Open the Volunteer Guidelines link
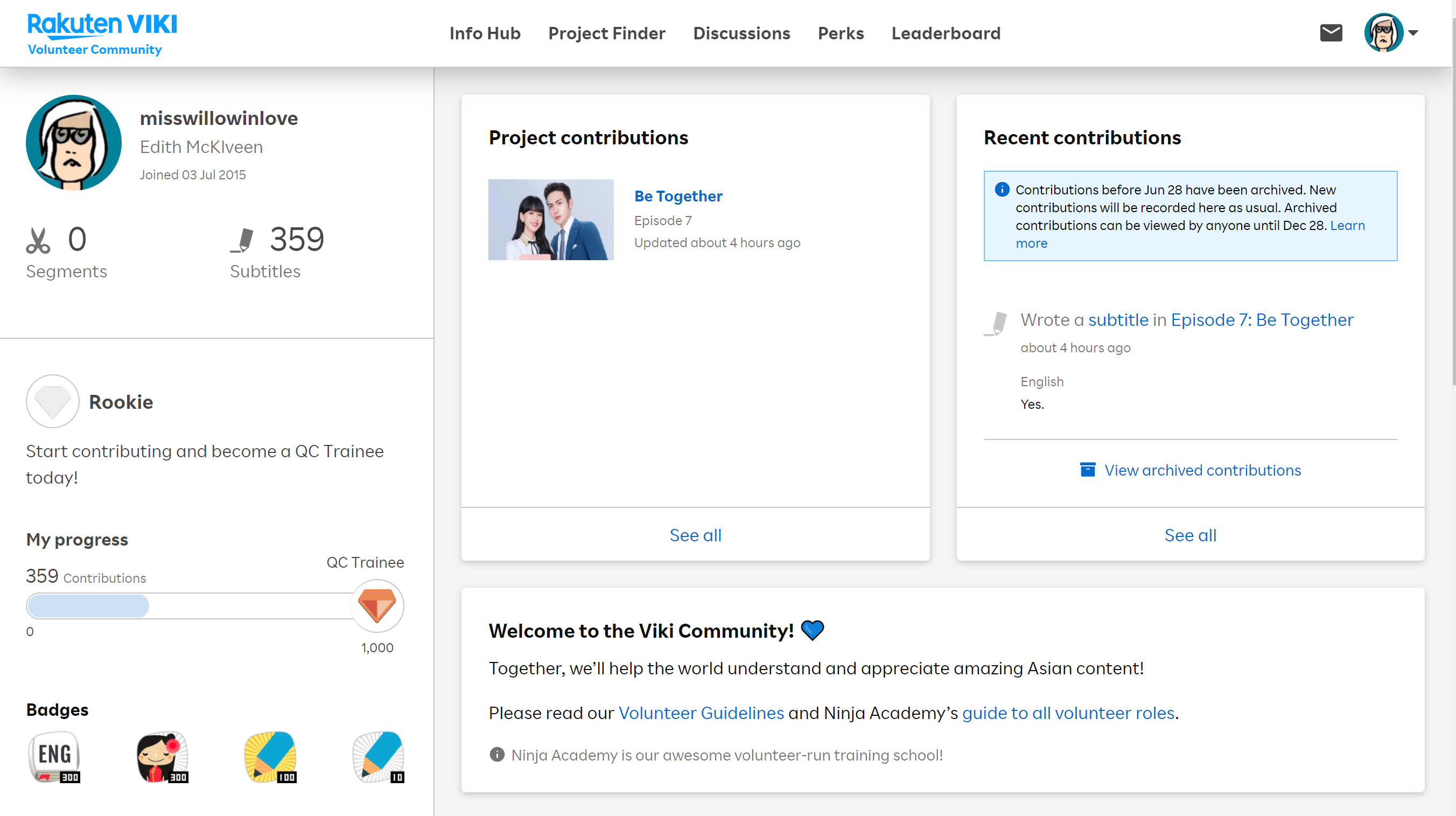 tap(701, 713)
